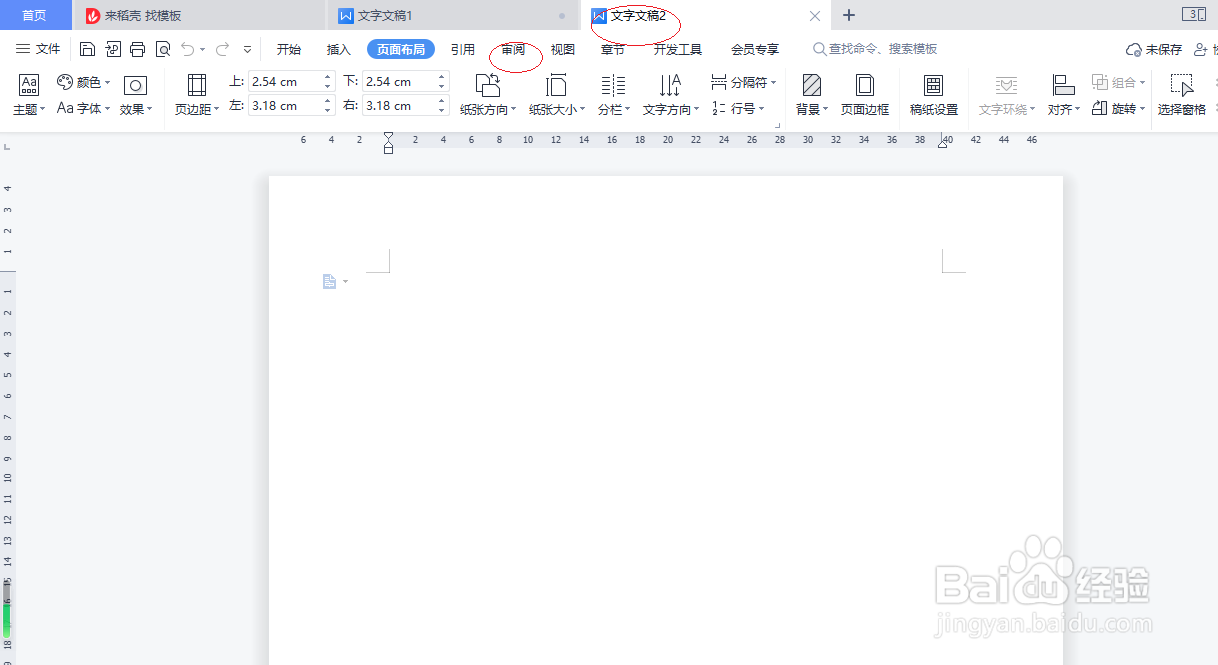Click the Save icon
This screenshot has width=1218, height=665.
(87, 48)
